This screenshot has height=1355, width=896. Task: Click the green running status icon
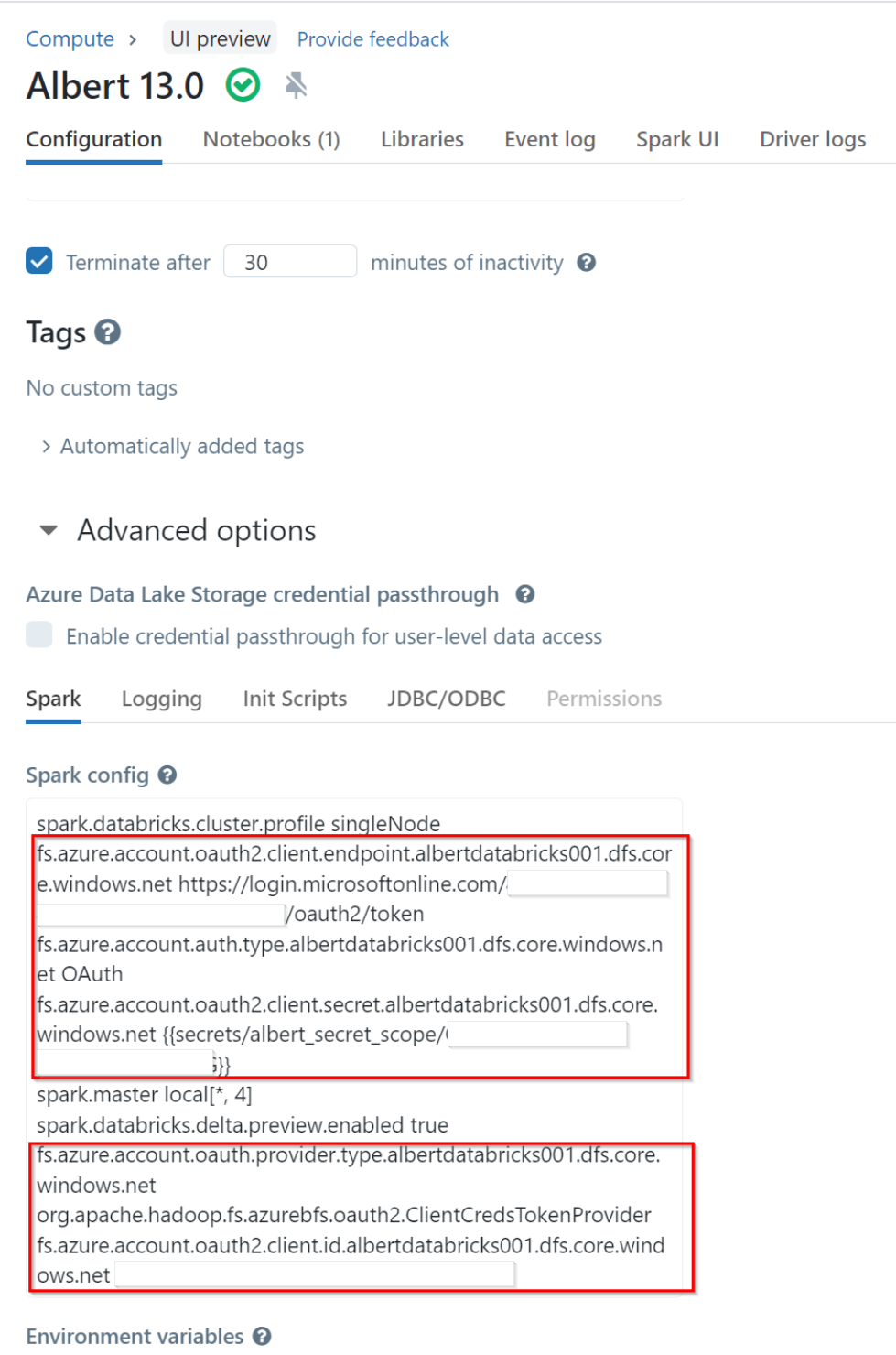tap(243, 85)
